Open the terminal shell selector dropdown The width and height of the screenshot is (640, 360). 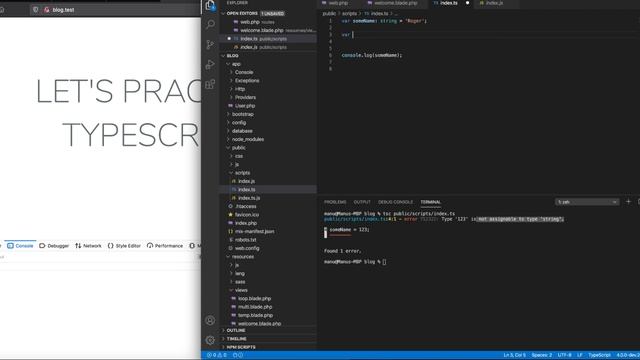[x=587, y=202]
